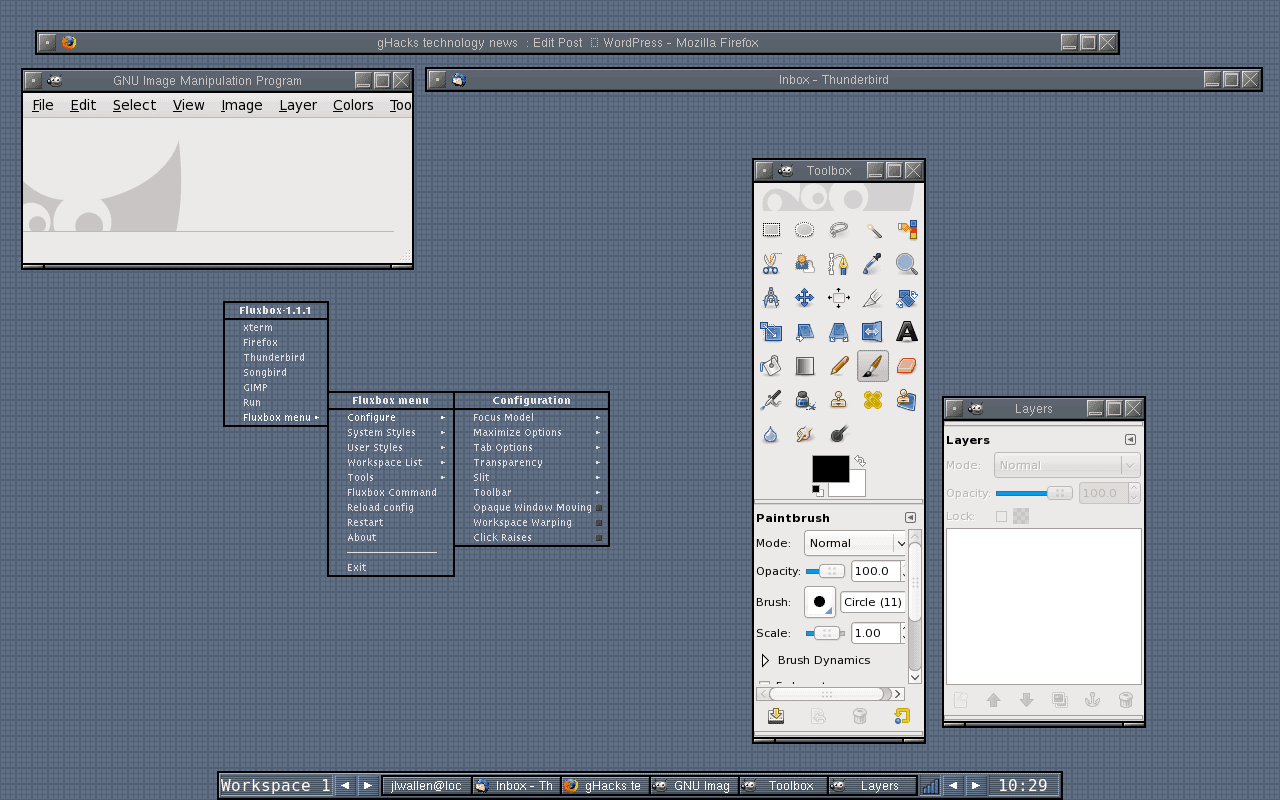Toggle Opaque Window Moving option
The width and height of the screenshot is (1280, 800).
pos(531,507)
